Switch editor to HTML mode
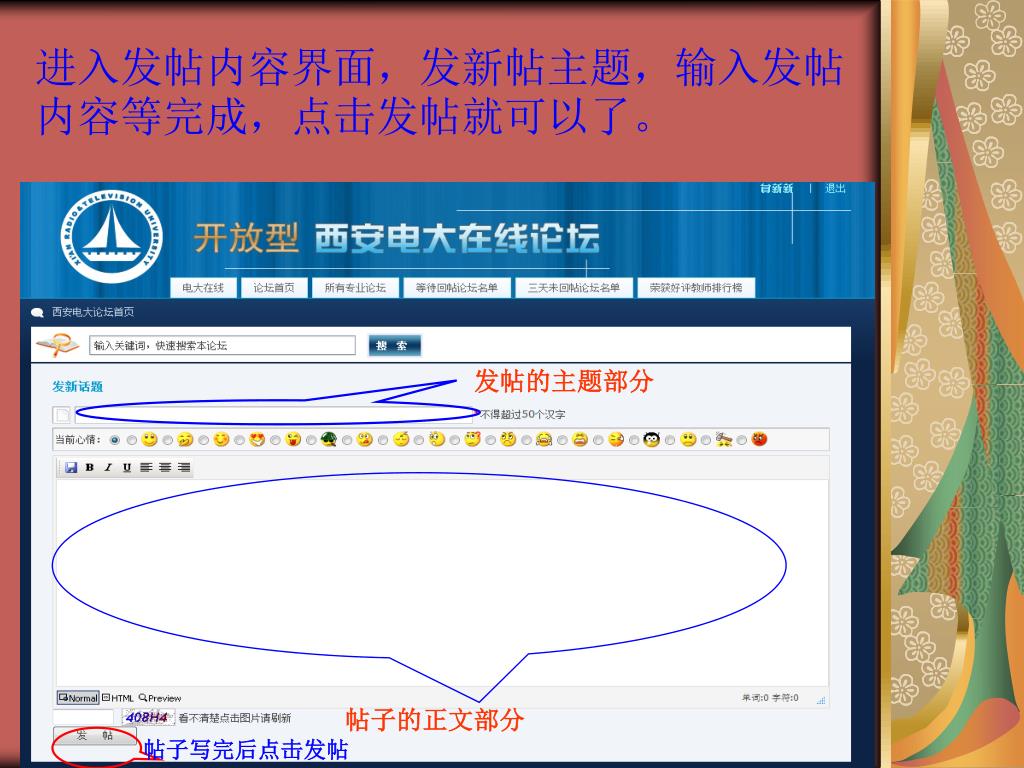The width and height of the screenshot is (1024, 768). tap(118, 698)
